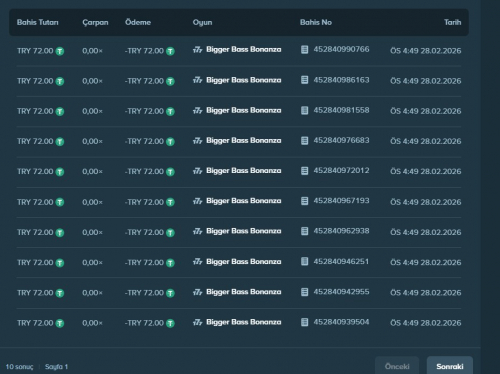Screen dimensions: 500x374
Task: Click slot game icon in row 452840946251
Action: 198,262
